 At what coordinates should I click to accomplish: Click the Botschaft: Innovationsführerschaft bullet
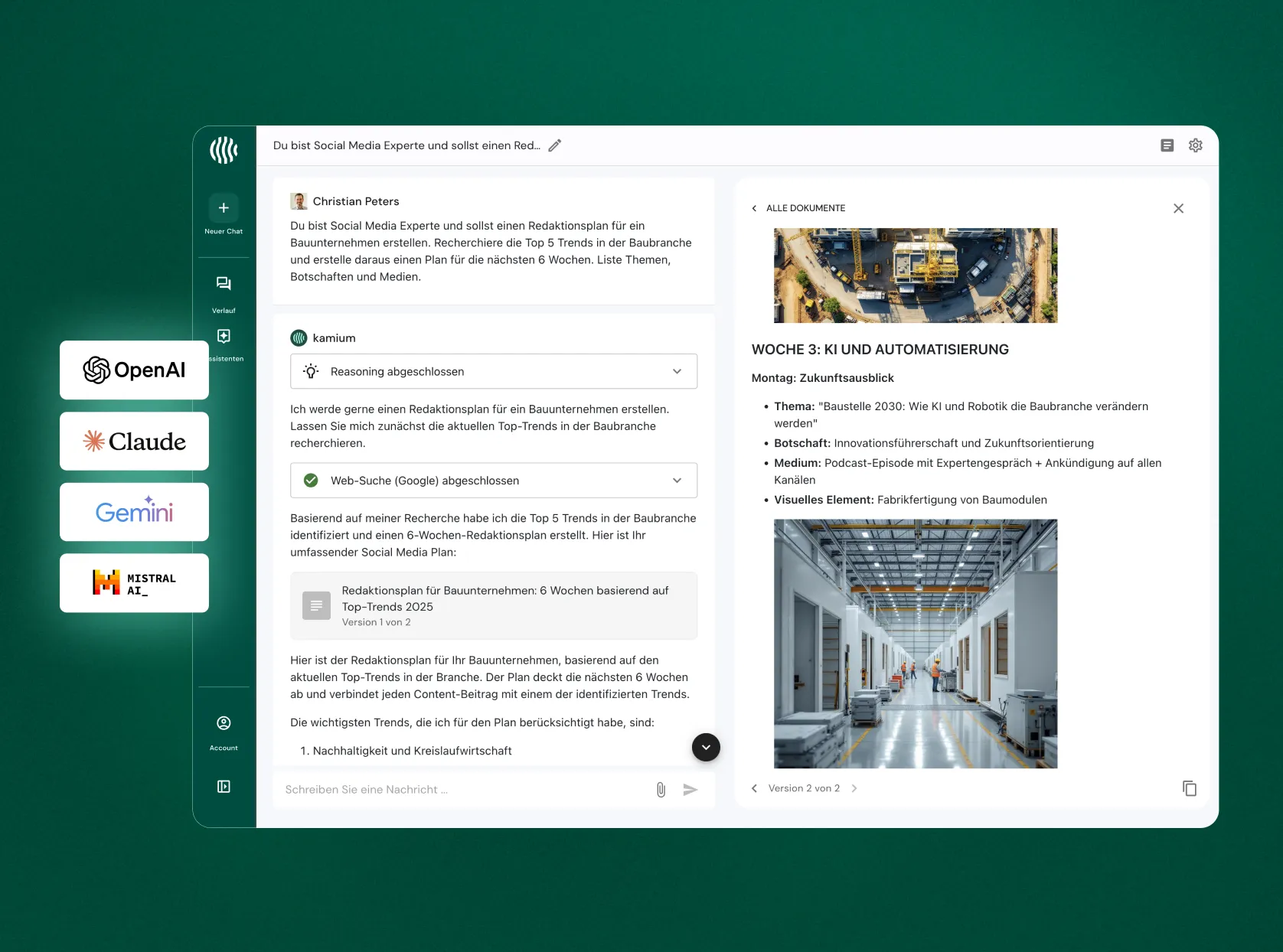pyautogui.click(x=934, y=443)
